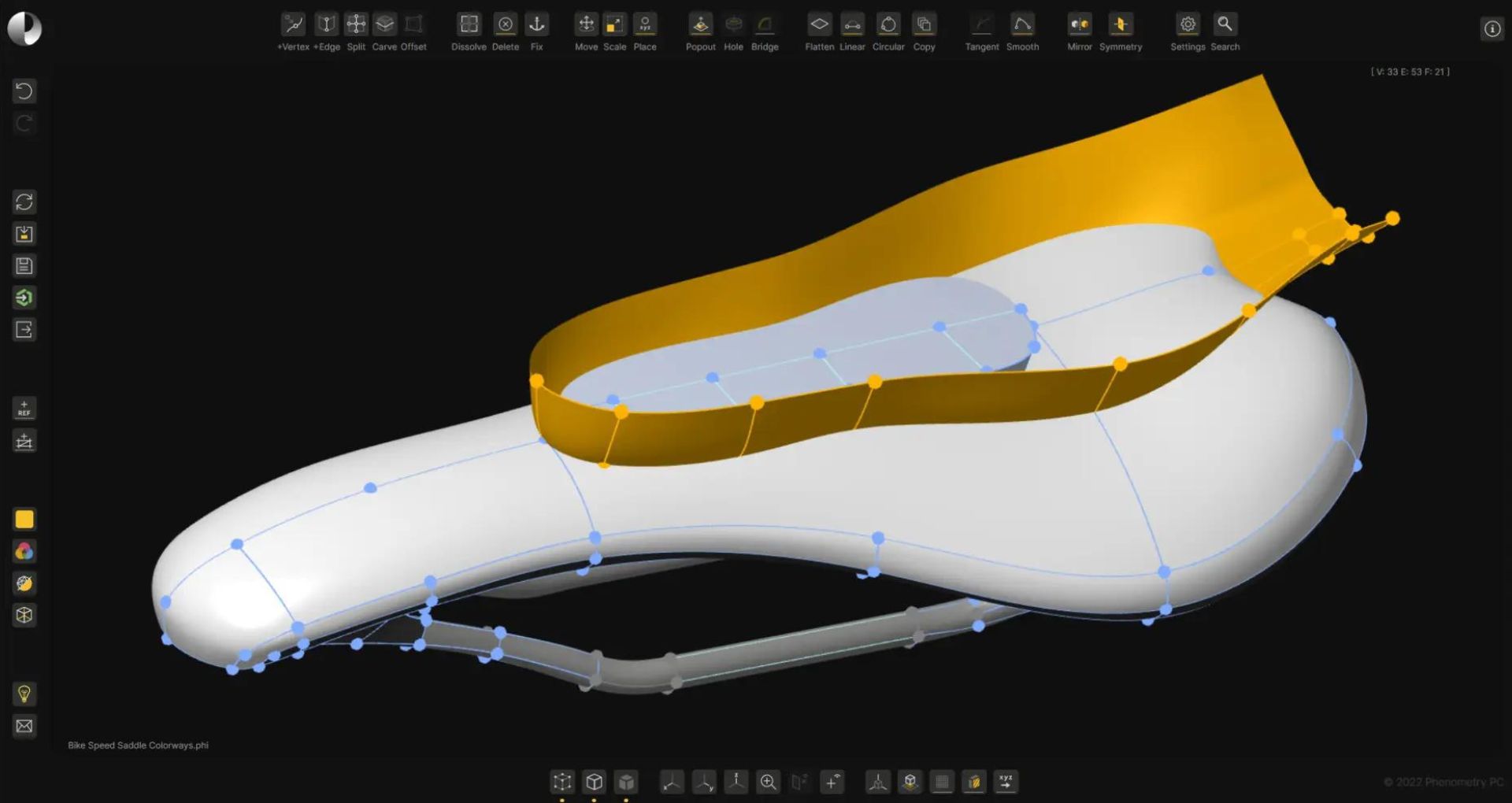Switch to the Y axis view
This screenshot has width=1512, height=803.
(704, 782)
